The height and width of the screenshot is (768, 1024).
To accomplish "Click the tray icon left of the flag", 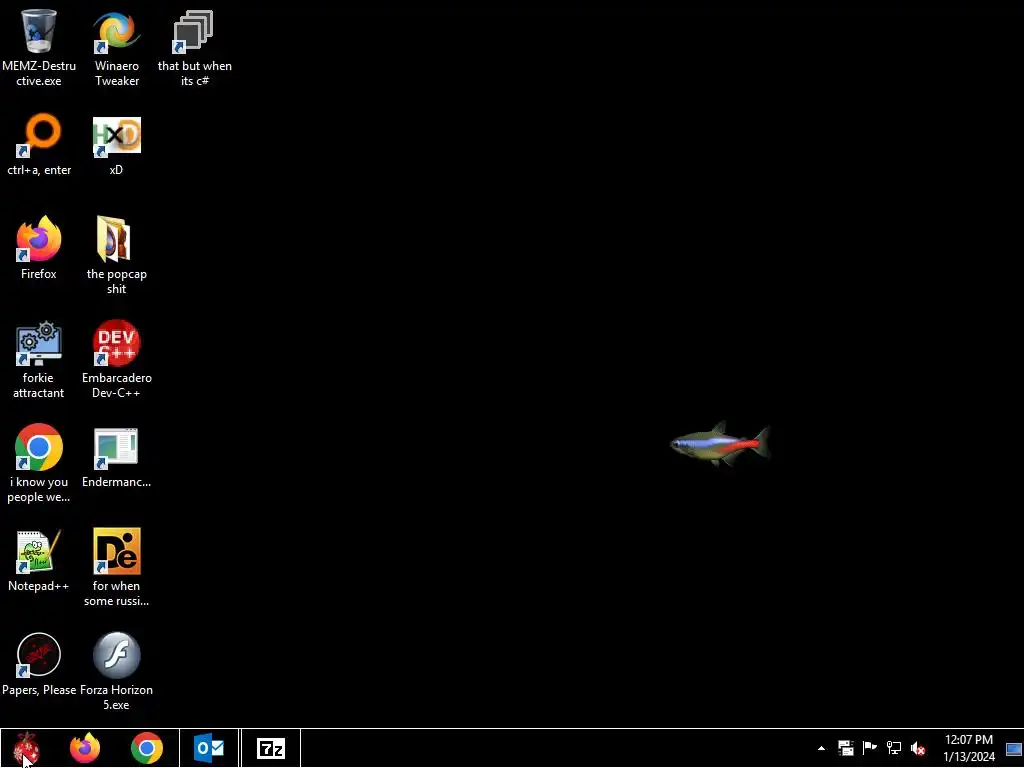I will click(846, 748).
